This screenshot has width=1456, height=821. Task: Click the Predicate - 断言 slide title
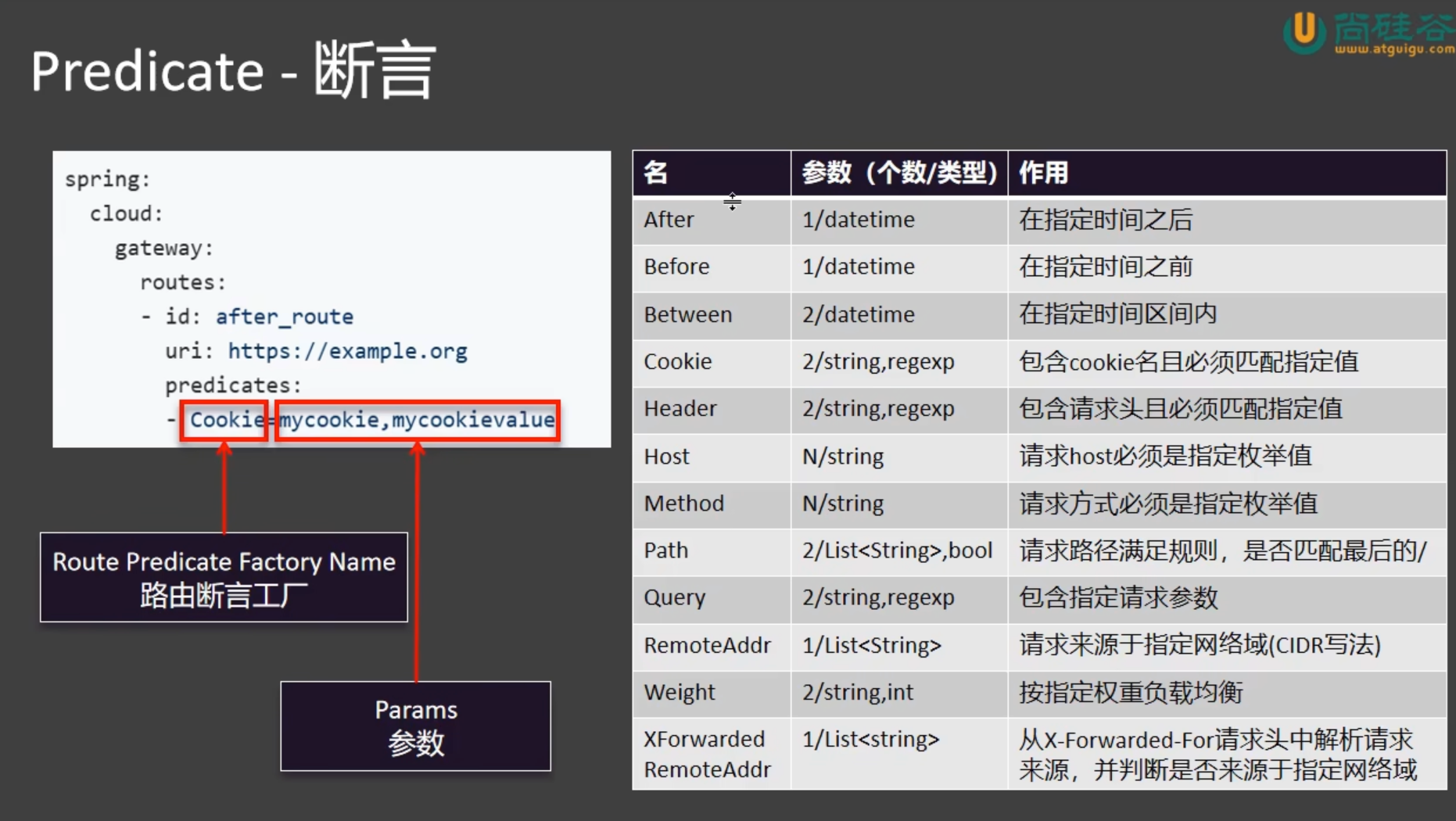tap(233, 70)
